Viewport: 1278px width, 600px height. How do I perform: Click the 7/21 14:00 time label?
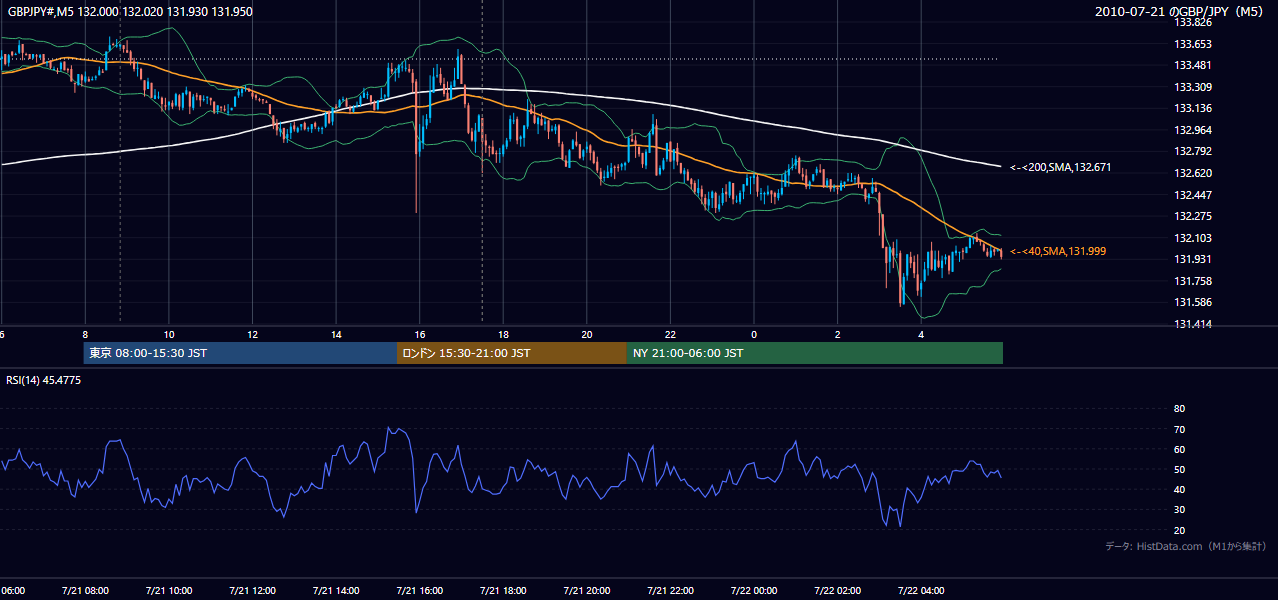coord(336,591)
